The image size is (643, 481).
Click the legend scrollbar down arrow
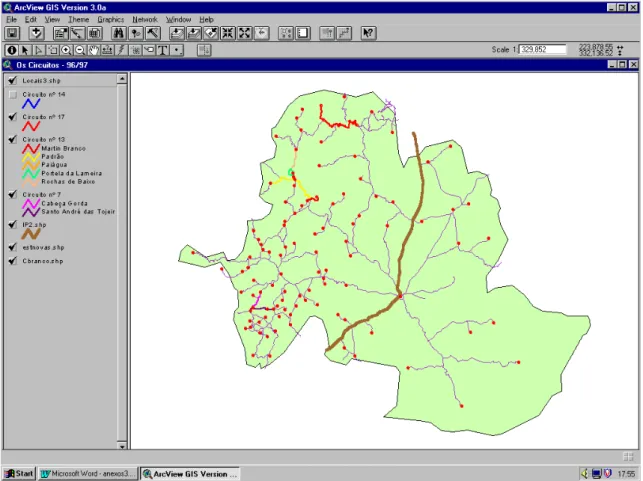pyautogui.click(x=122, y=446)
